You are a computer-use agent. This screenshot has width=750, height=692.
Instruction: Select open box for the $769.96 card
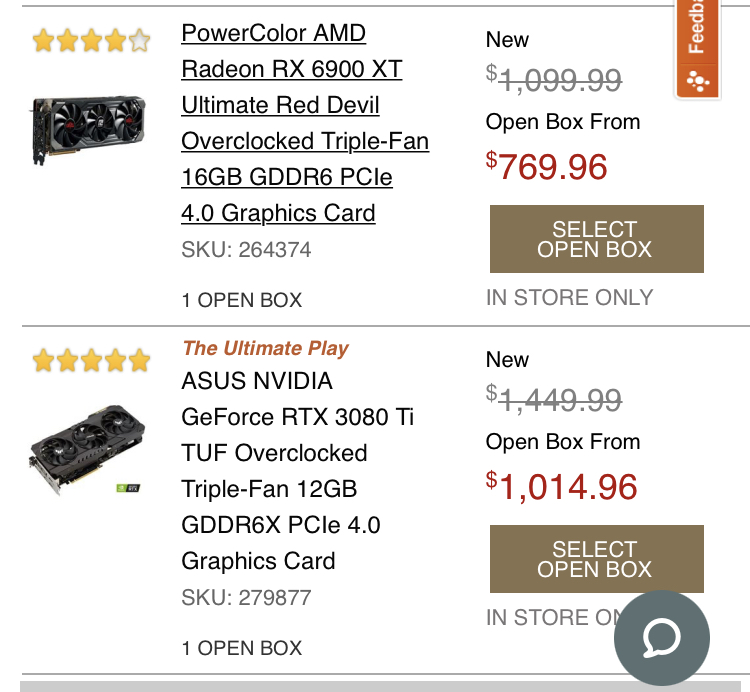pyautogui.click(x=596, y=239)
